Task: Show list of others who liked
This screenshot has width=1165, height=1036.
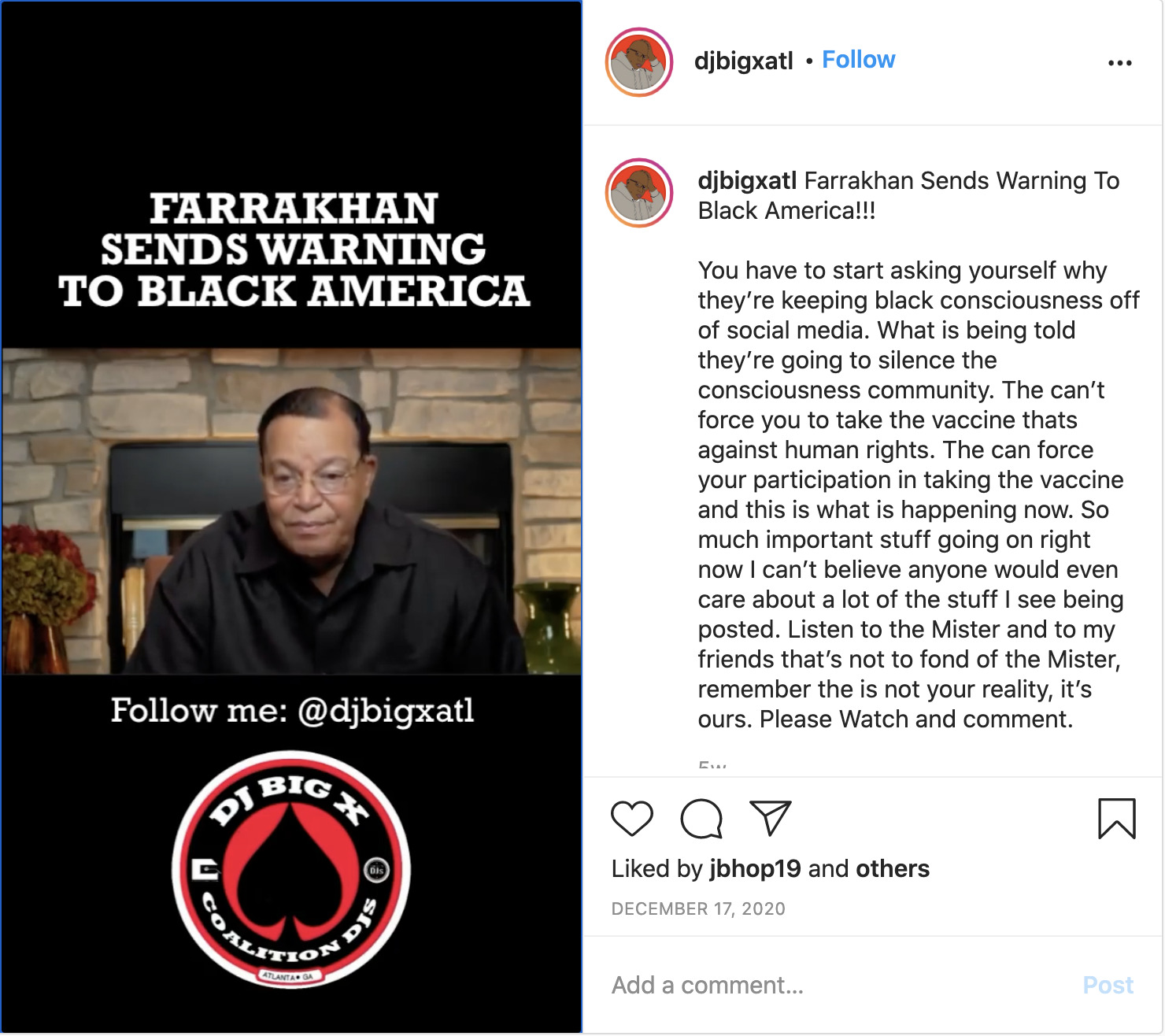Action: 893,868
